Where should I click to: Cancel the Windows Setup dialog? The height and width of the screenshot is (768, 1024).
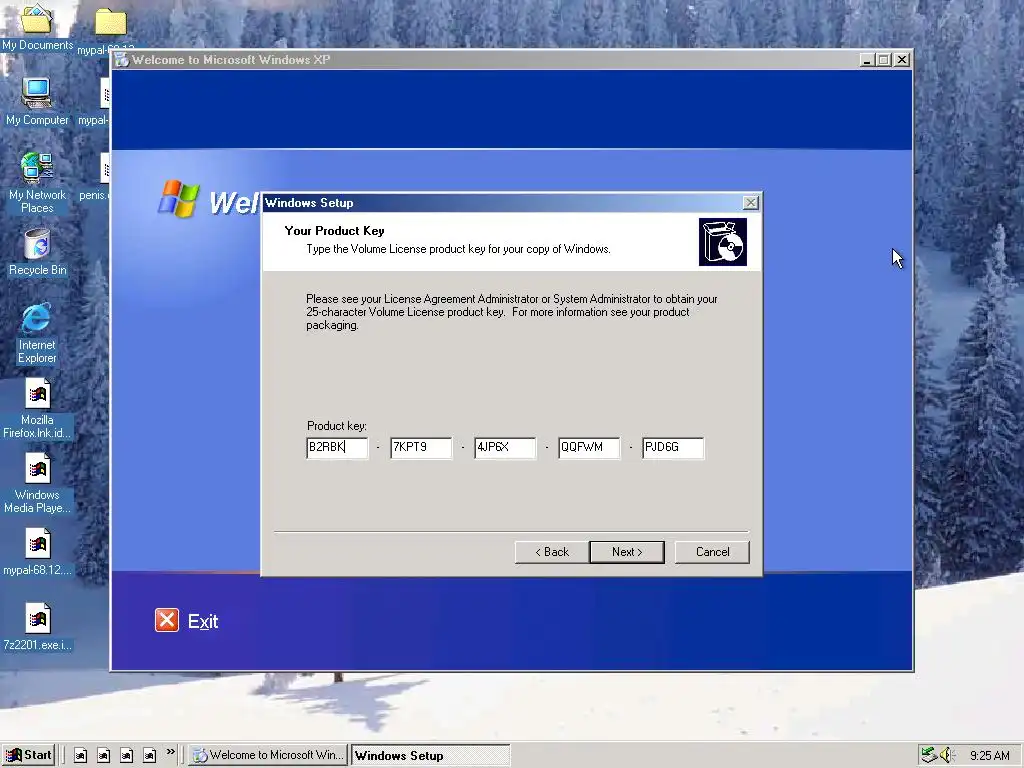coord(712,552)
